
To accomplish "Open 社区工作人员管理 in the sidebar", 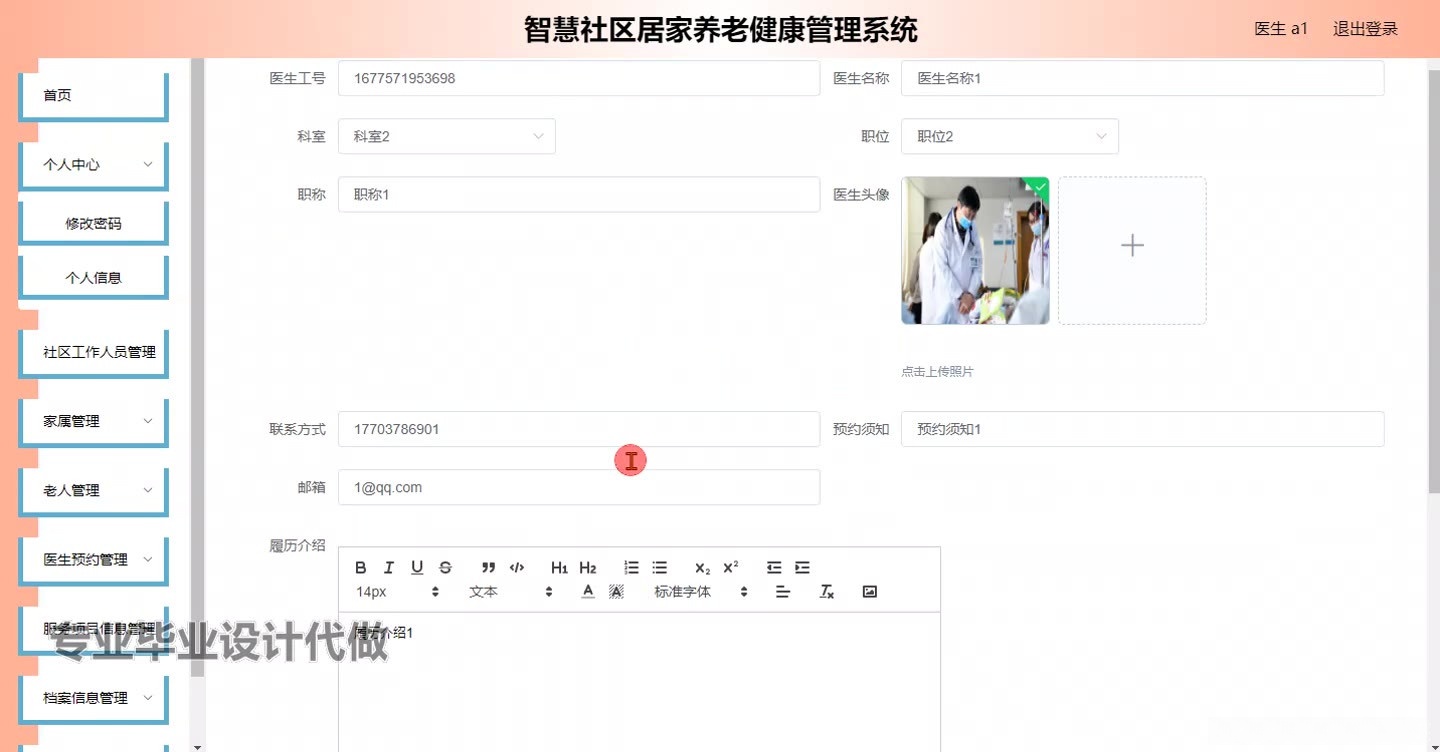I will pyautogui.click(x=93, y=353).
